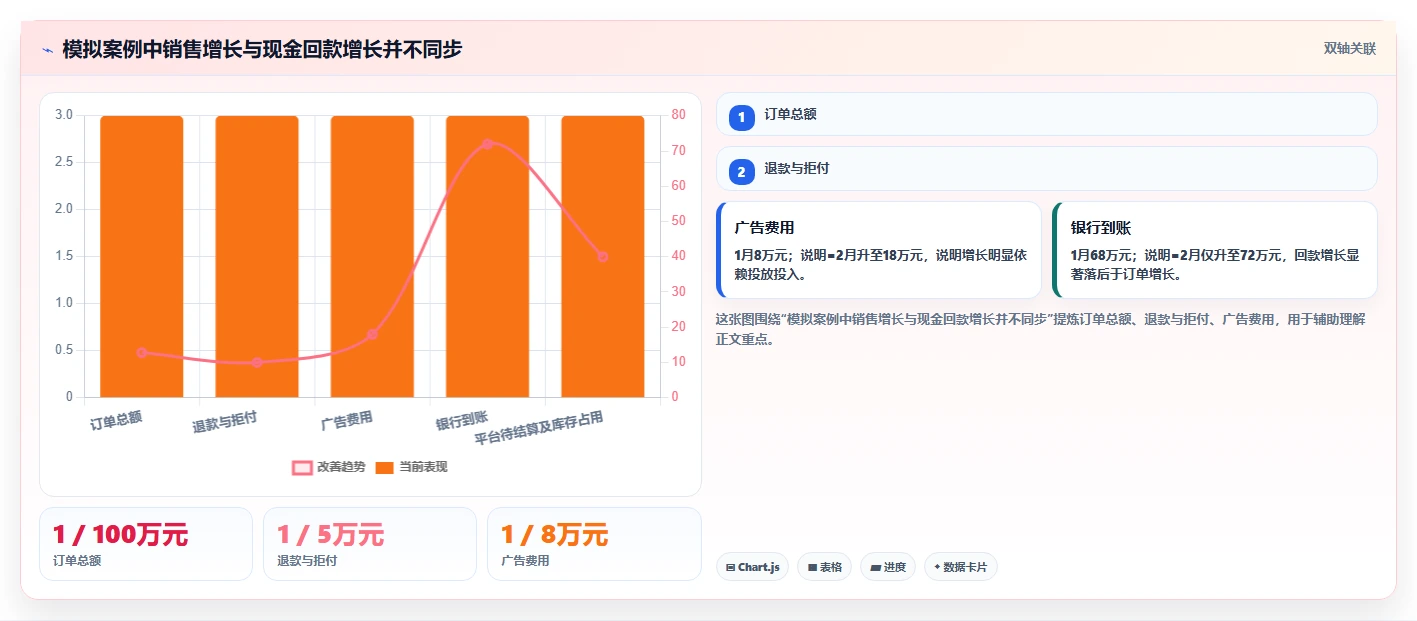This screenshot has height=621, width=1417.
Task: Click the line point above 订单总额
Action: tap(142, 352)
